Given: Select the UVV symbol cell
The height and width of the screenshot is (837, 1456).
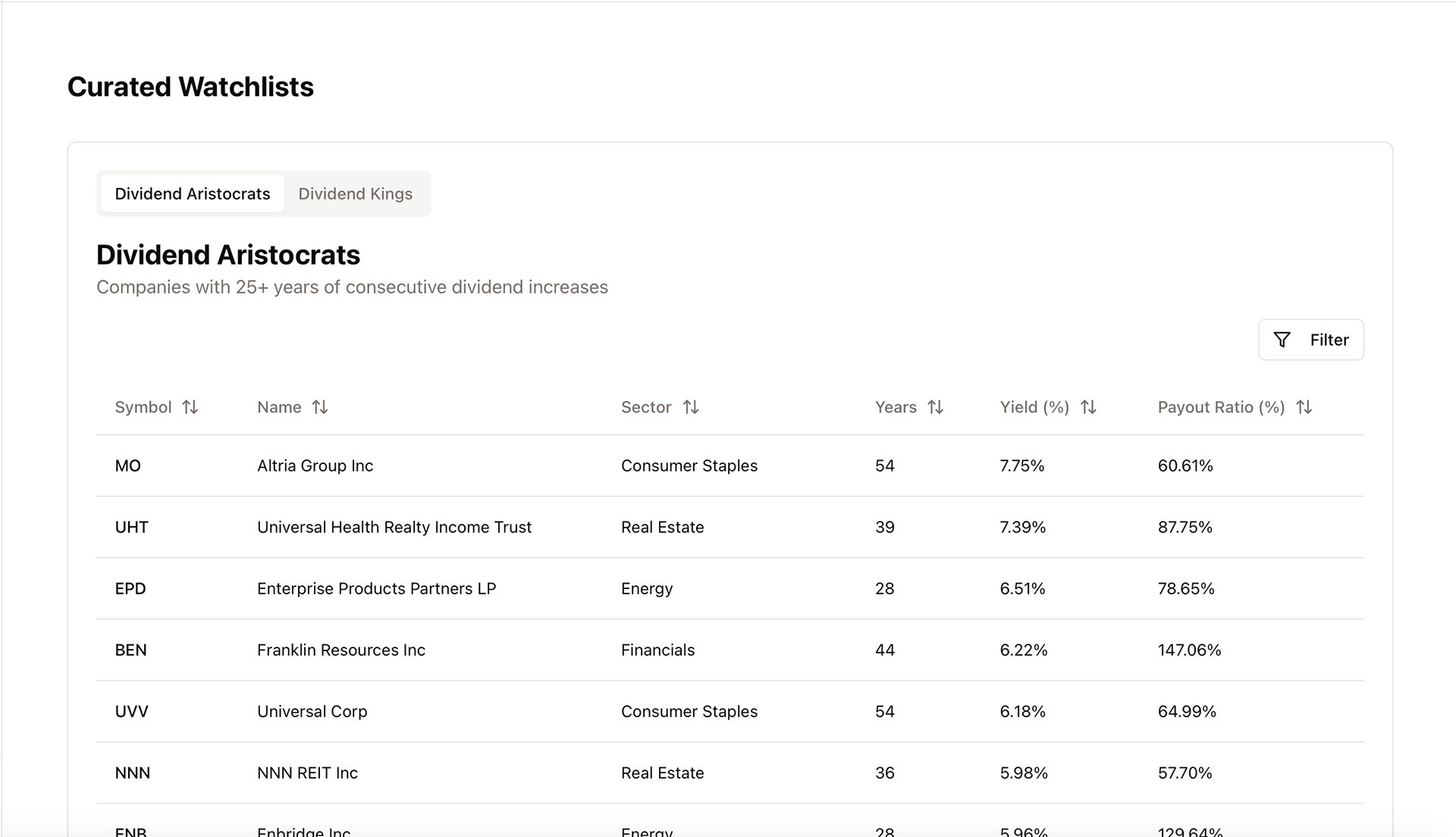Looking at the screenshot, I should pyautogui.click(x=131, y=711).
